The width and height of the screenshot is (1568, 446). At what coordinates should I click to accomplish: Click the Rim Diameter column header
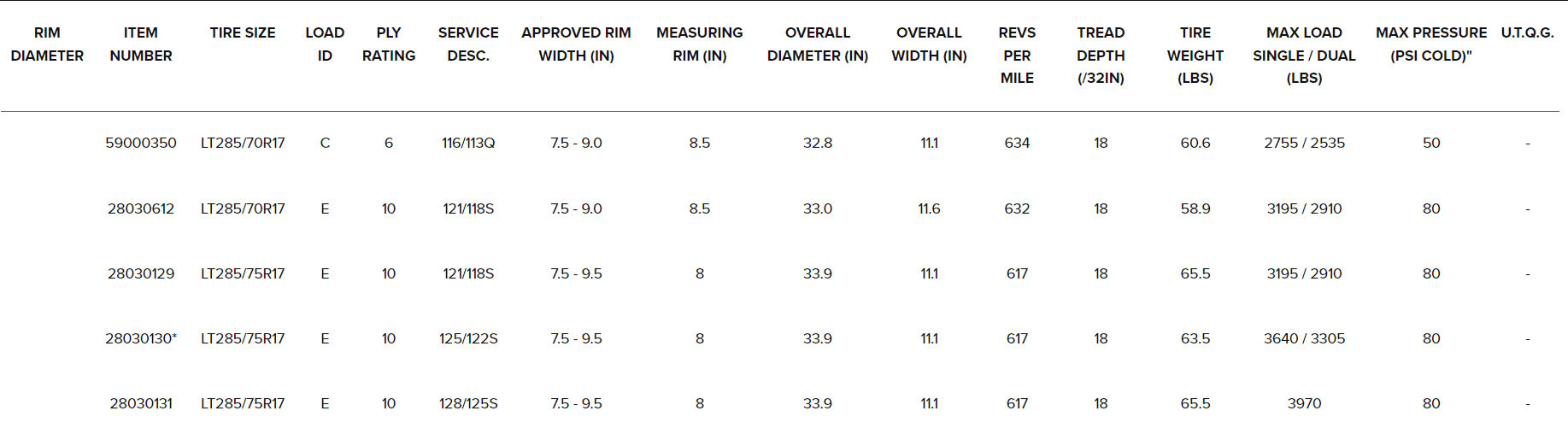pos(47,44)
